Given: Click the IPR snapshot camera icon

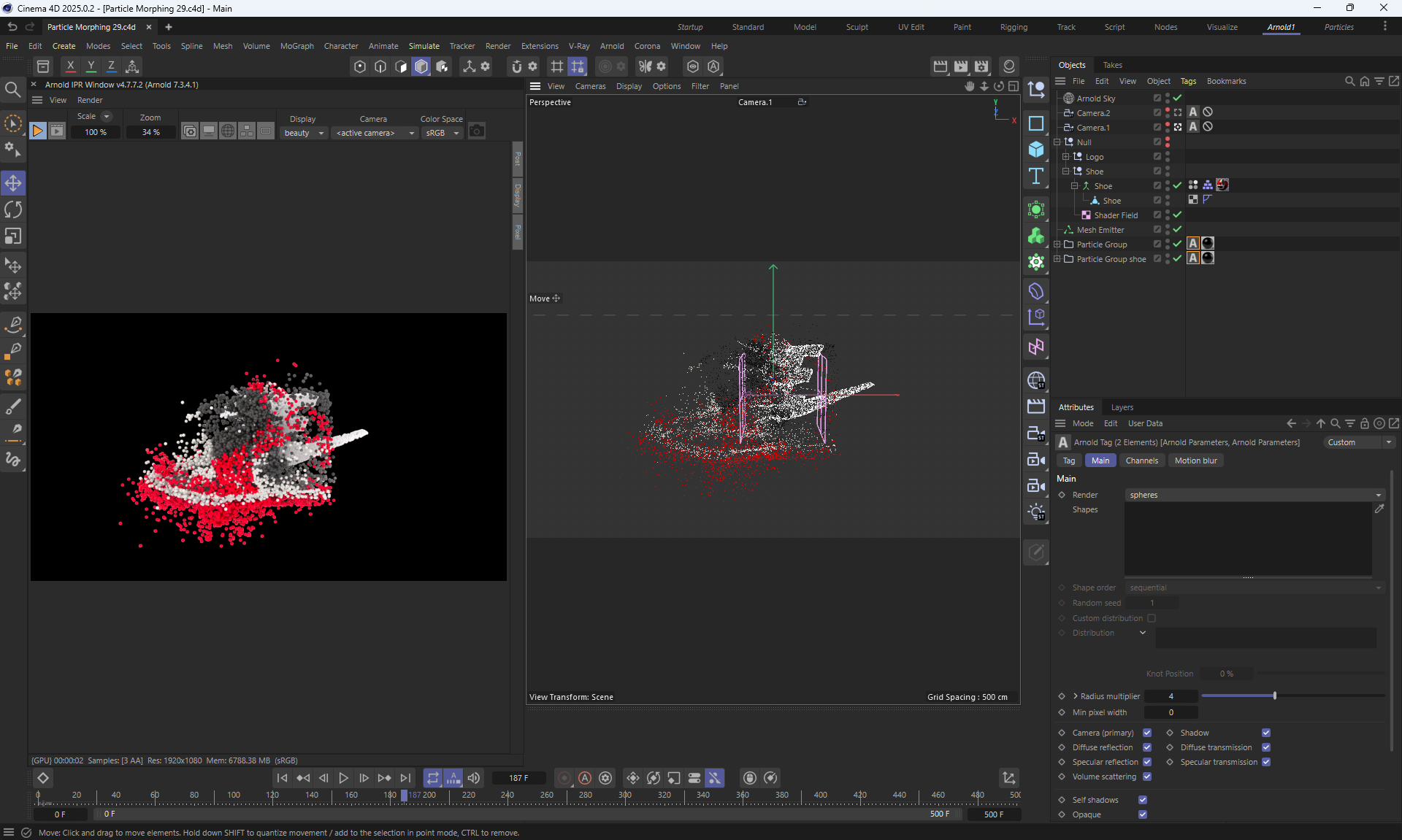Looking at the screenshot, I should [x=477, y=131].
